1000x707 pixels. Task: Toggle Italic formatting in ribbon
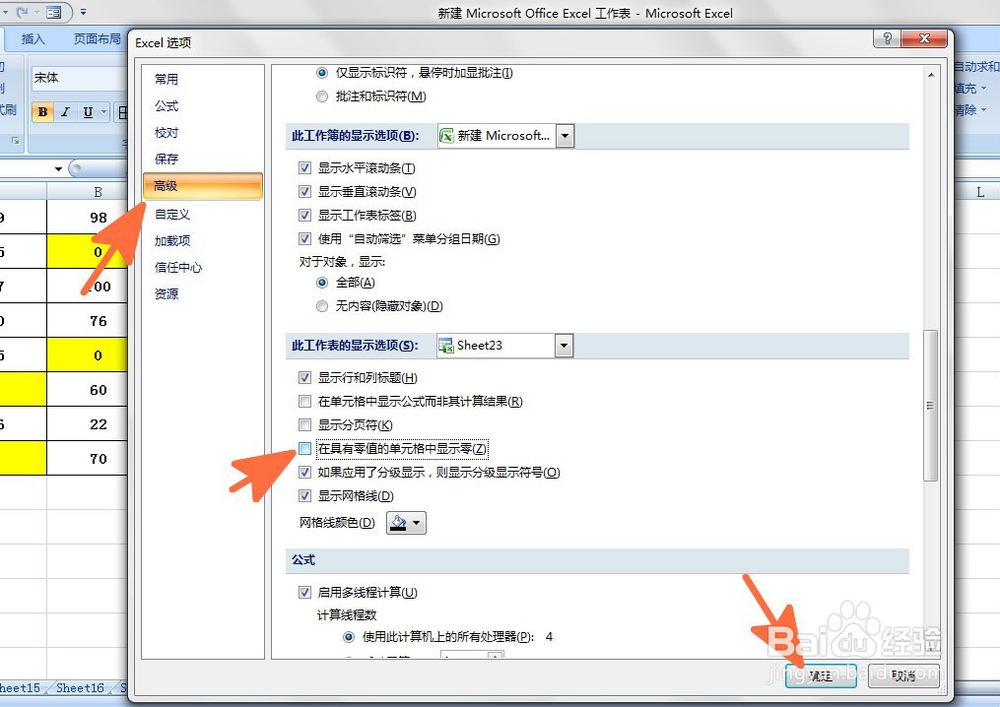click(65, 112)
